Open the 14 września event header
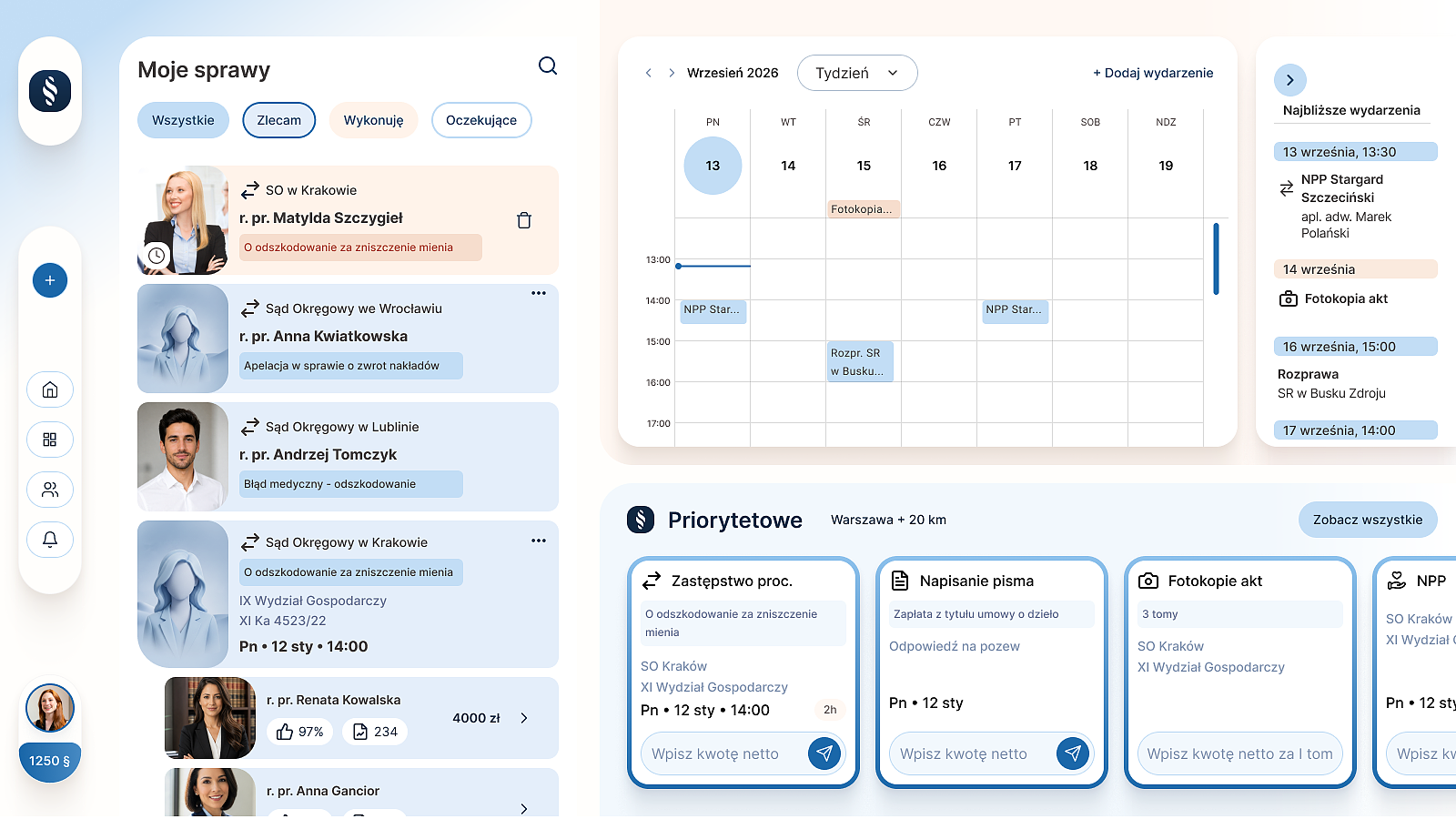1456x819 pixels. tap(1356, 269)
